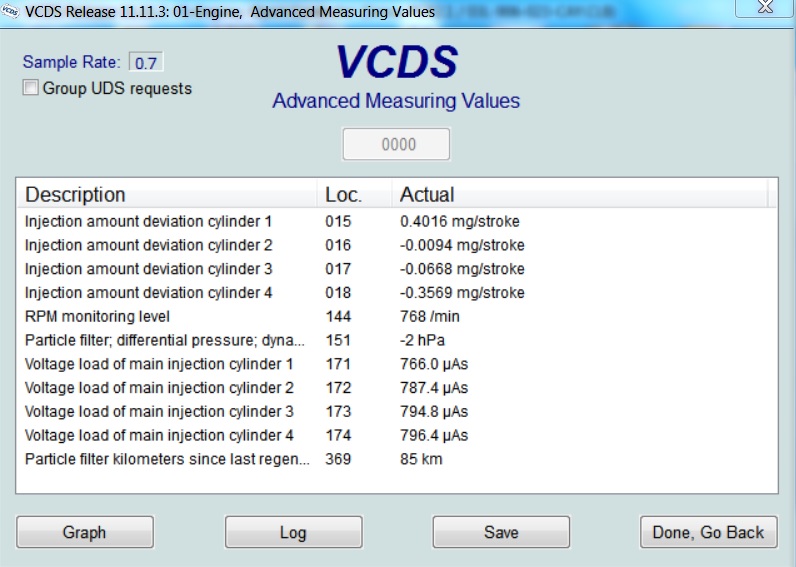Select Injection amount deviation cylinder 4 row
This screenshot has width=796, height=567.
coord(148,293)
